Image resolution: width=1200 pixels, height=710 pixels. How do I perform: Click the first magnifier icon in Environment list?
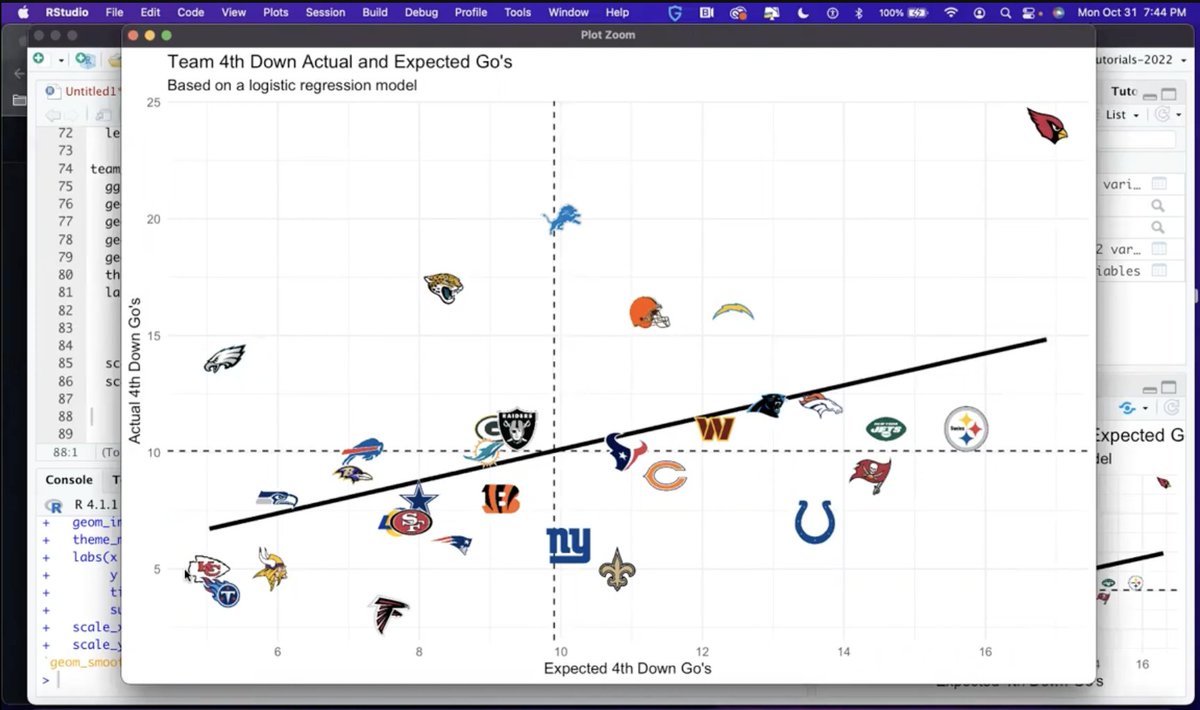click(x=1158, y=205)
